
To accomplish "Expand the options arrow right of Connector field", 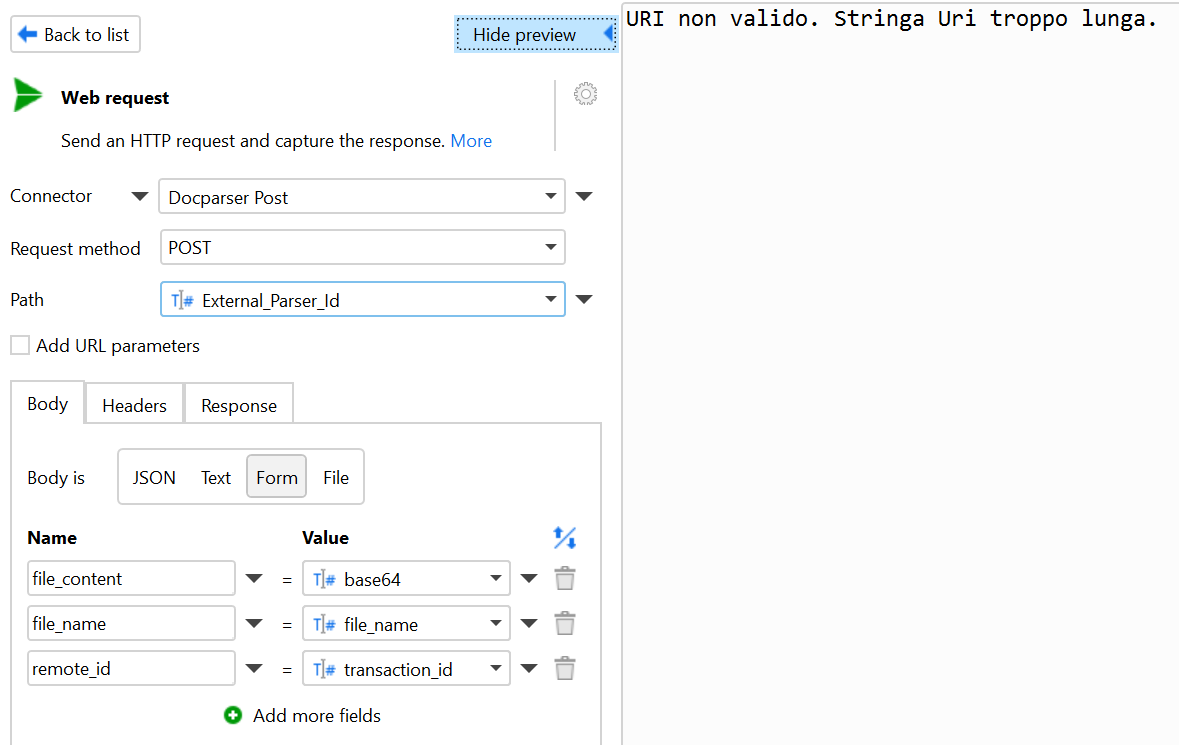I will (584, 196).
